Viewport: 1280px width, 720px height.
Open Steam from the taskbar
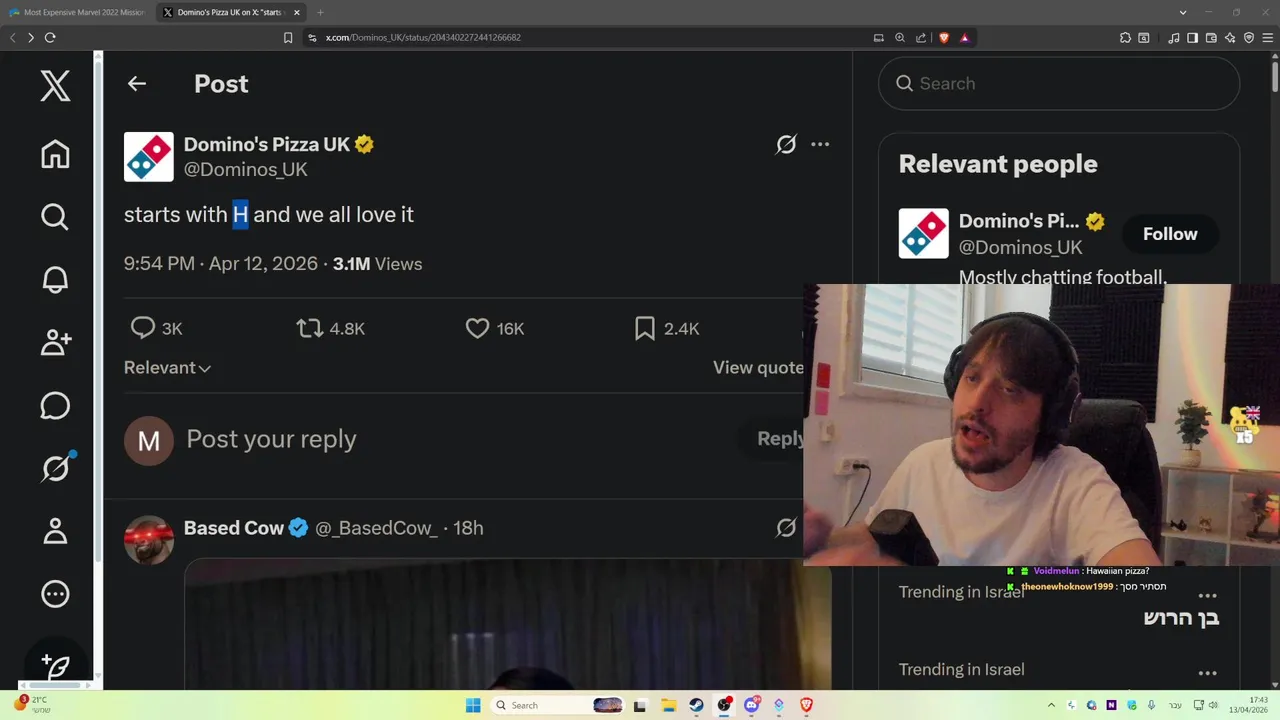pos(696,705)
